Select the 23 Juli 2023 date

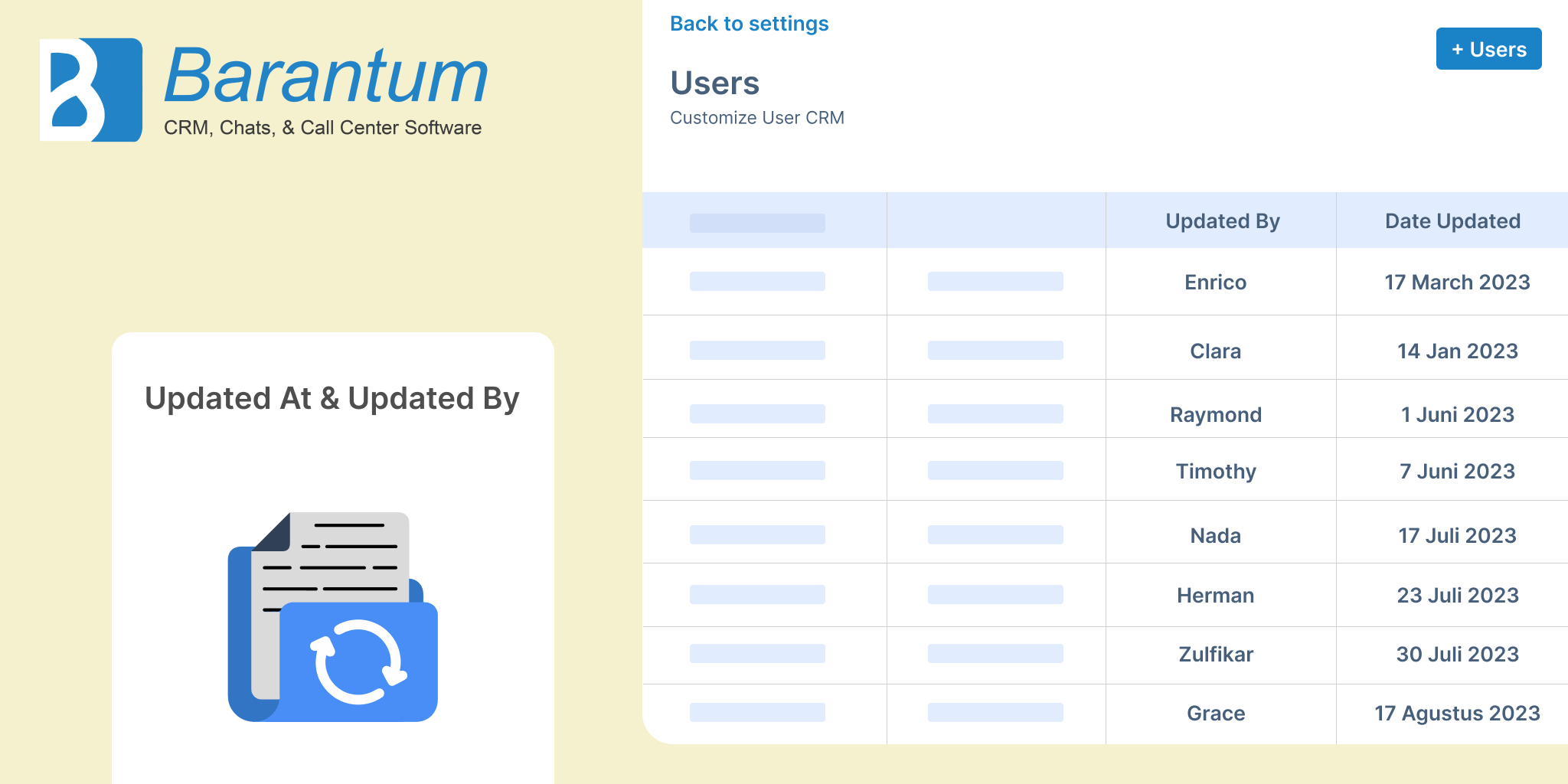click(1457, 596)
